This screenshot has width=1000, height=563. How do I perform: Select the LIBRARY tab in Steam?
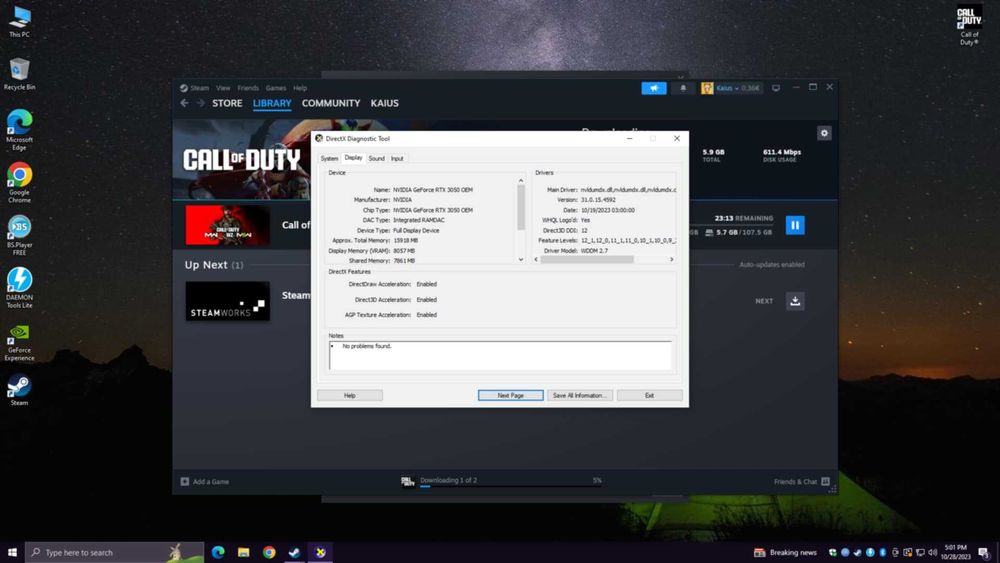272,103
